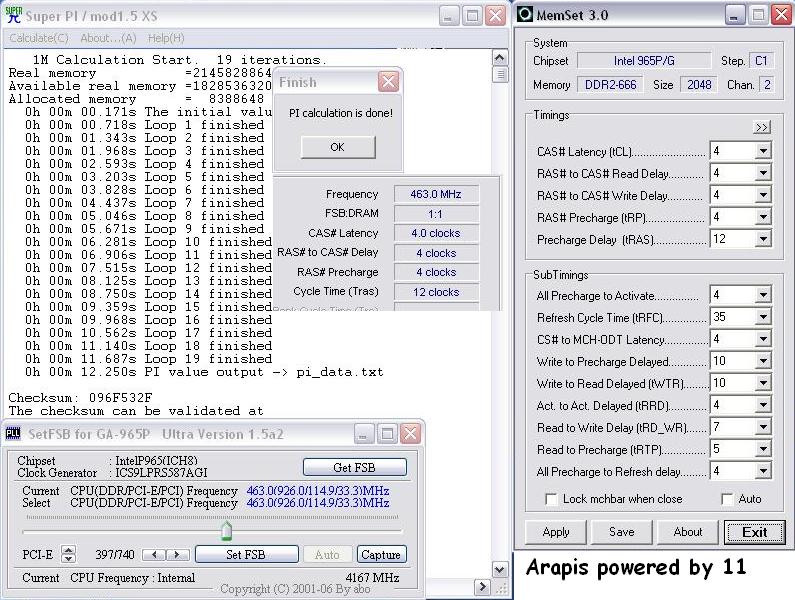795x600 pixels.
Task: Click the green FSB slider thumb in SetFSB
Action: [226, 531]
